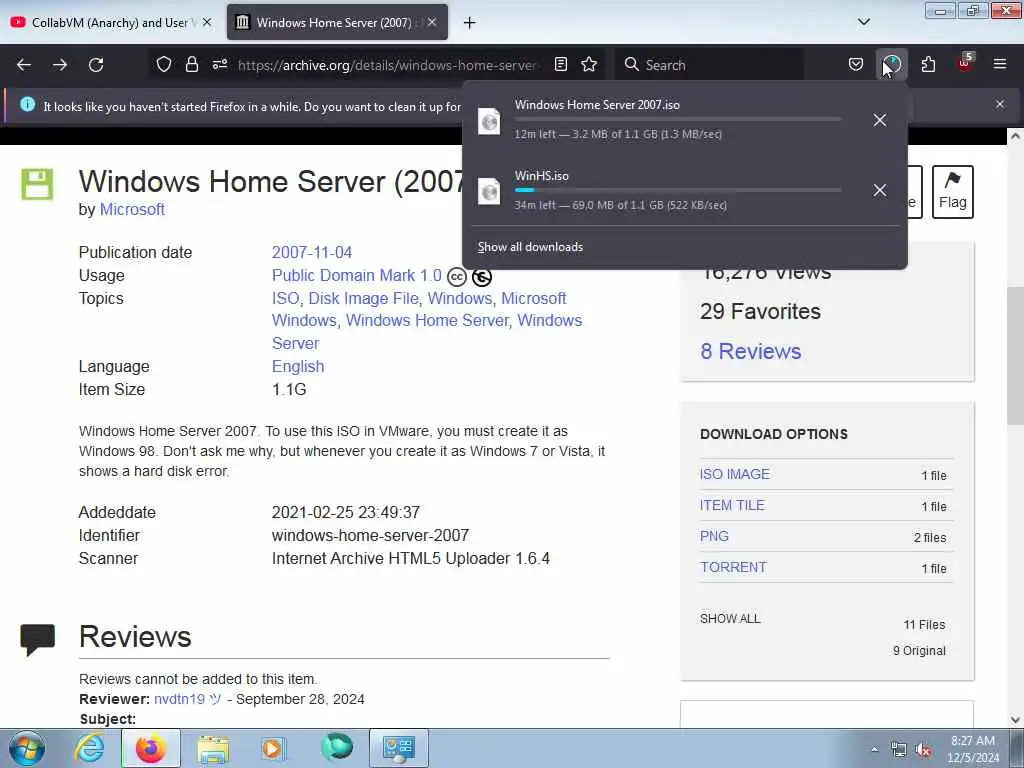
Task: Switch to CollabVM (Anarchy) YouTube tab
Action: tap(111, 22)
